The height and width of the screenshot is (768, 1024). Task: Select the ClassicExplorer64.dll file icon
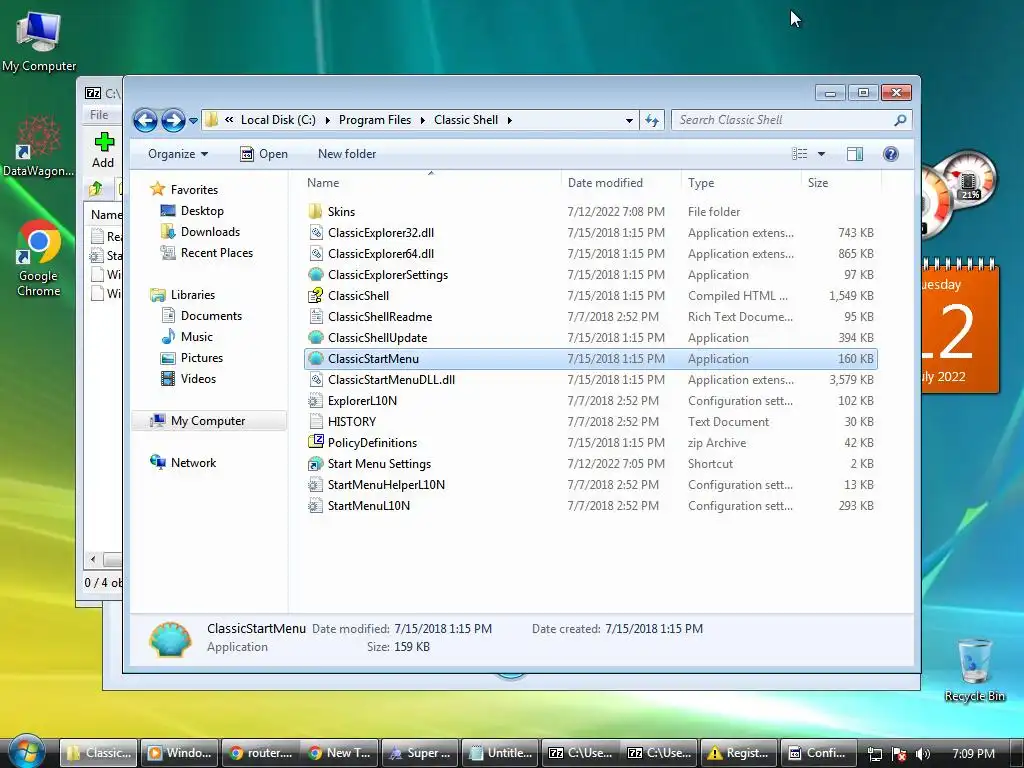point(315,253)
